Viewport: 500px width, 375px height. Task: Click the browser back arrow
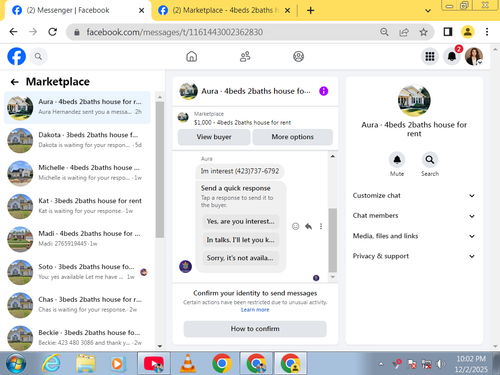pyautogui.click(x=13, y=32)
